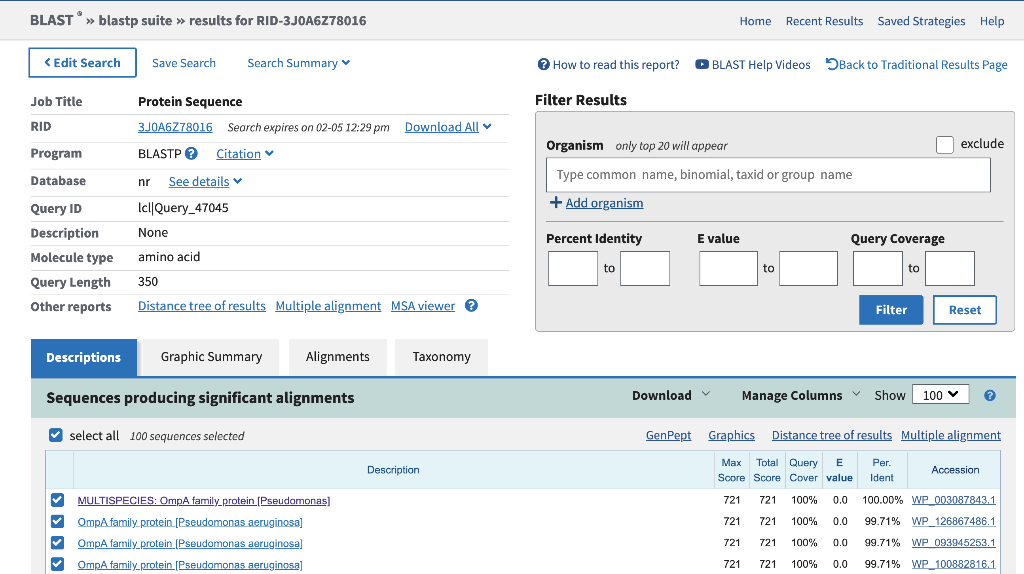Viewport: 1024px width, 574px height.
Task: Sort by the Total Score column header
Action: (767, 470)
